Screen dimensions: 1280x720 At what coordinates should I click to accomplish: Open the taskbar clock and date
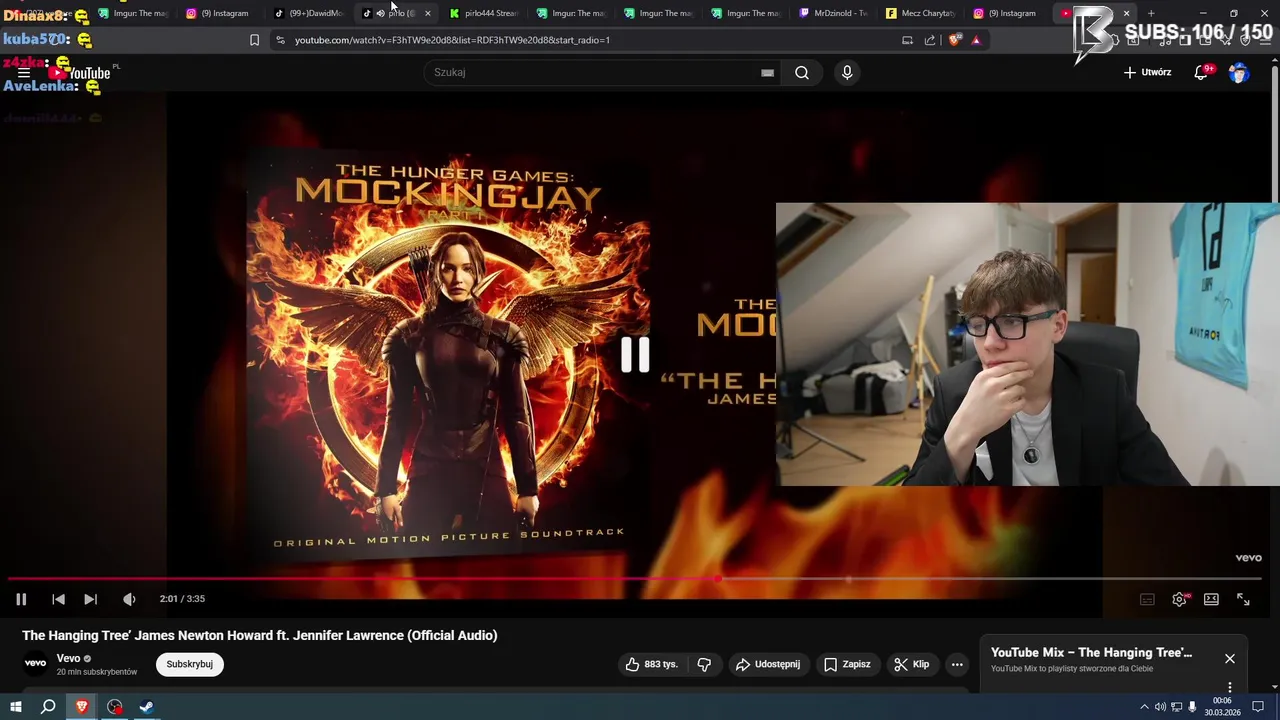(1222, 707)
